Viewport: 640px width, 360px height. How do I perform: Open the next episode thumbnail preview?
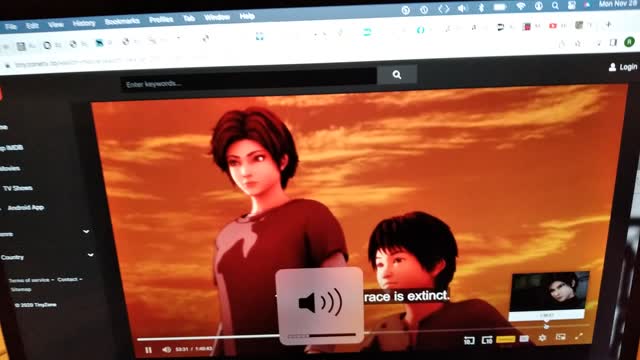549,291
